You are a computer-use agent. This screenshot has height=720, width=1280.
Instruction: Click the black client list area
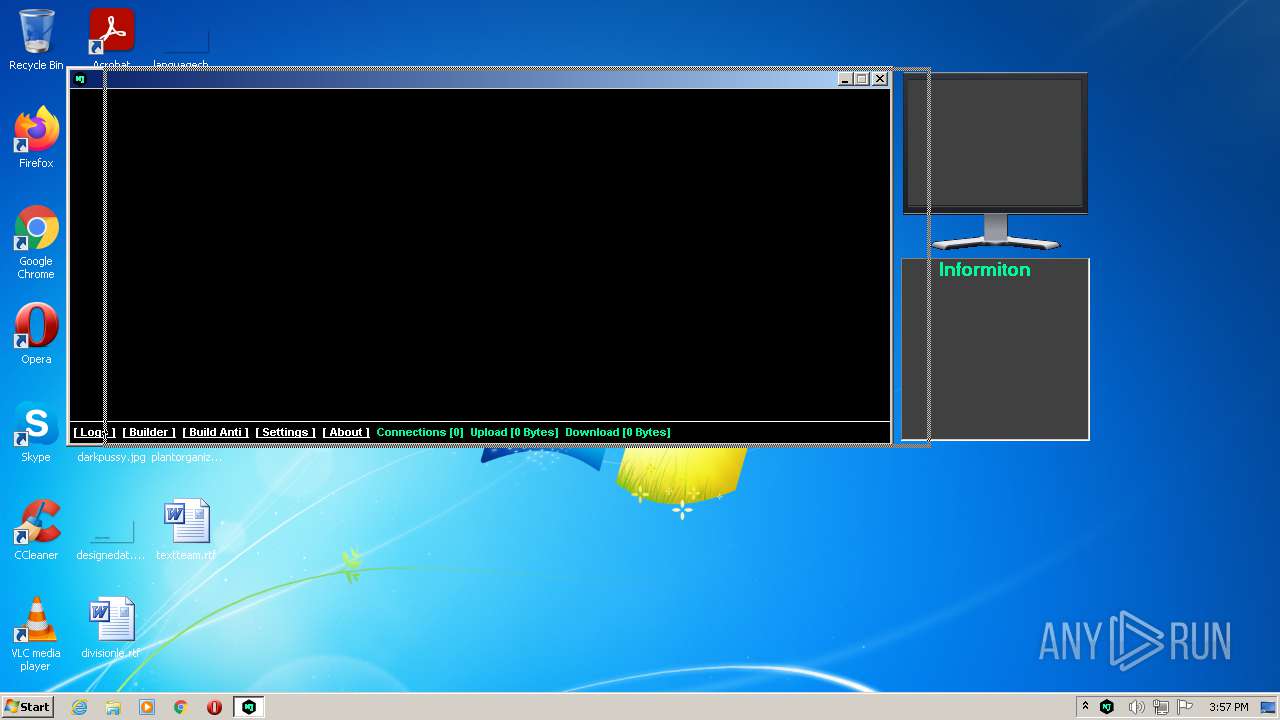[480, 255]
